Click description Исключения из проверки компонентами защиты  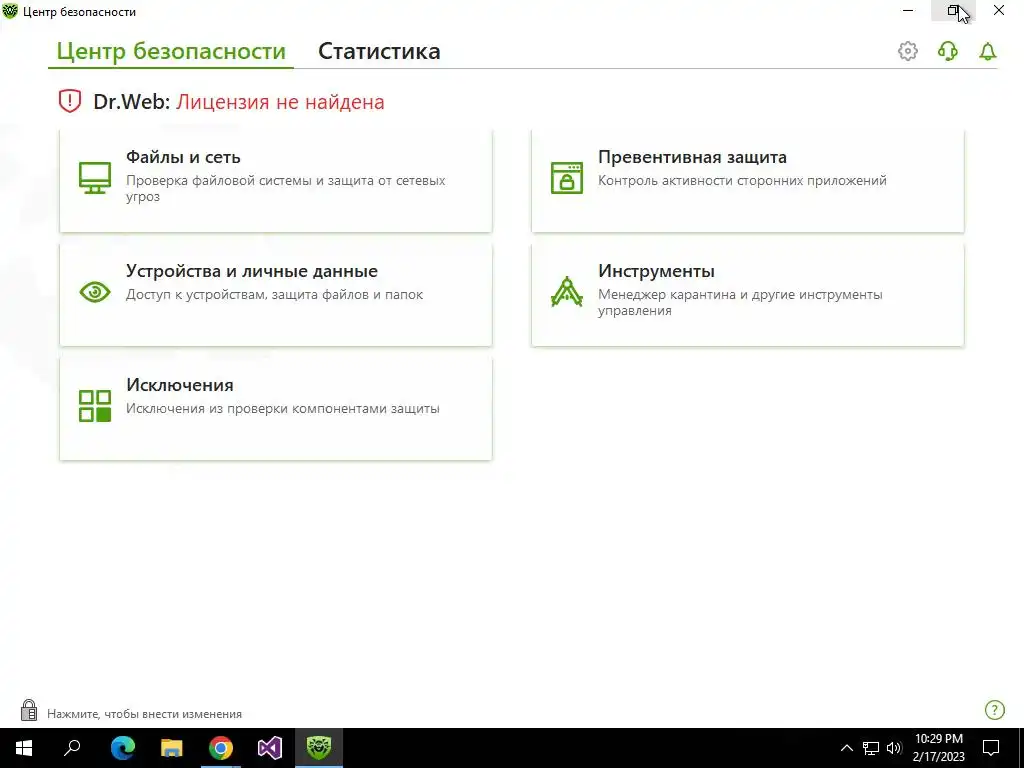(283, 409)
